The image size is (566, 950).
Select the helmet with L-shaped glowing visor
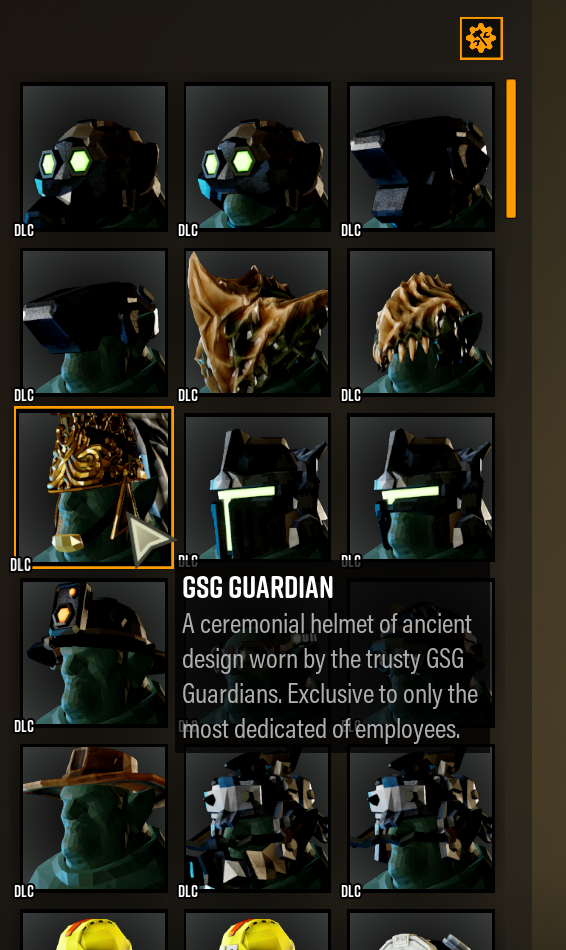tap(258, 488)
